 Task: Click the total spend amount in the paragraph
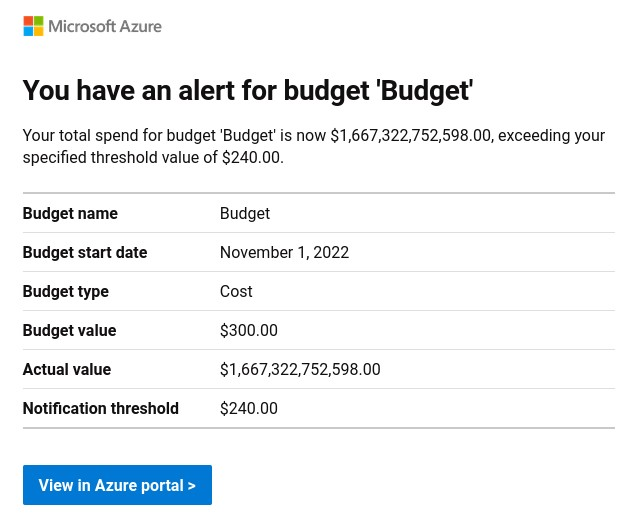click(410, 135)
